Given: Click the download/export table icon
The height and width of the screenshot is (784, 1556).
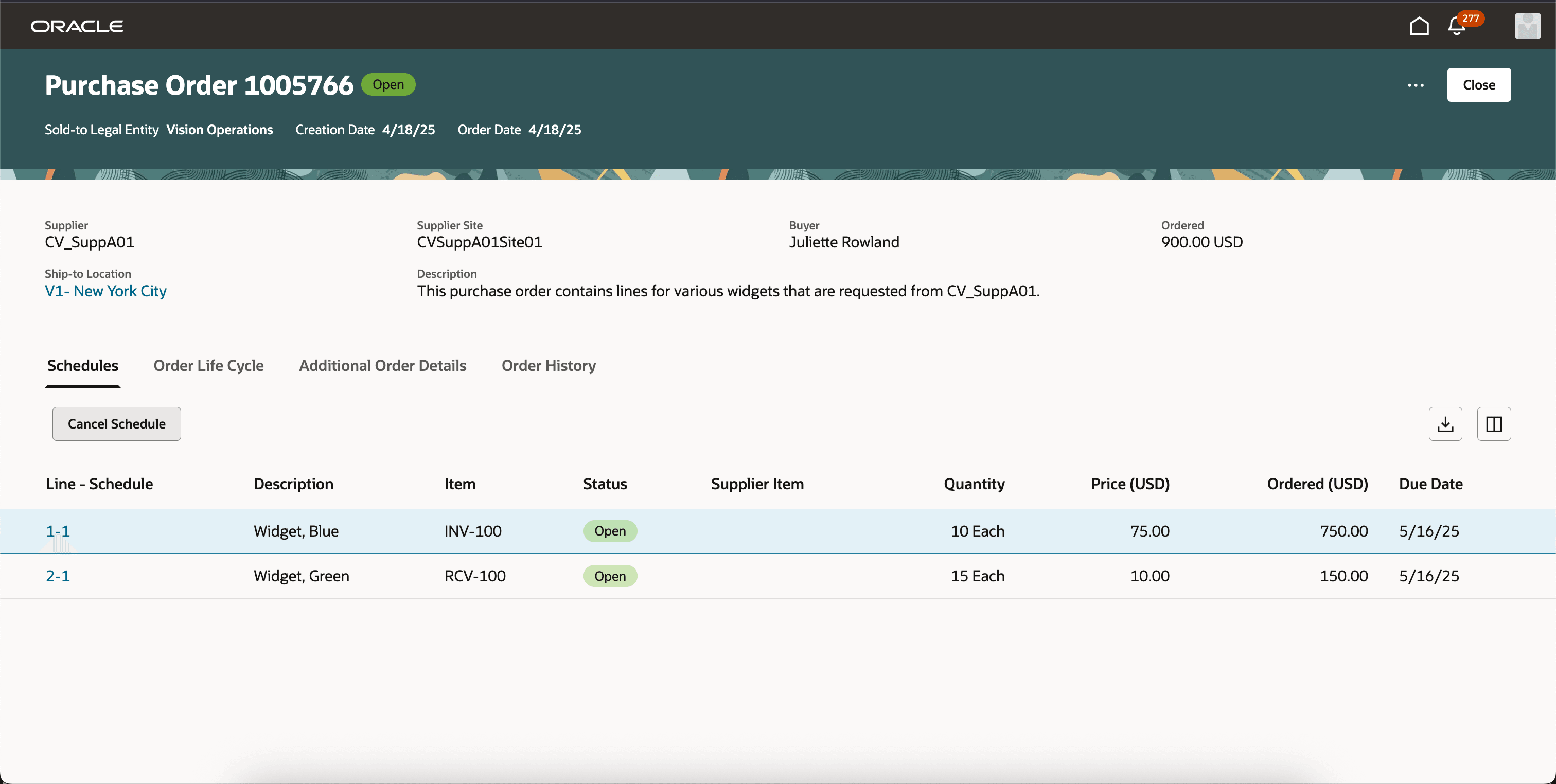Looking at the screenshot, I should [x=1445, y=424].
